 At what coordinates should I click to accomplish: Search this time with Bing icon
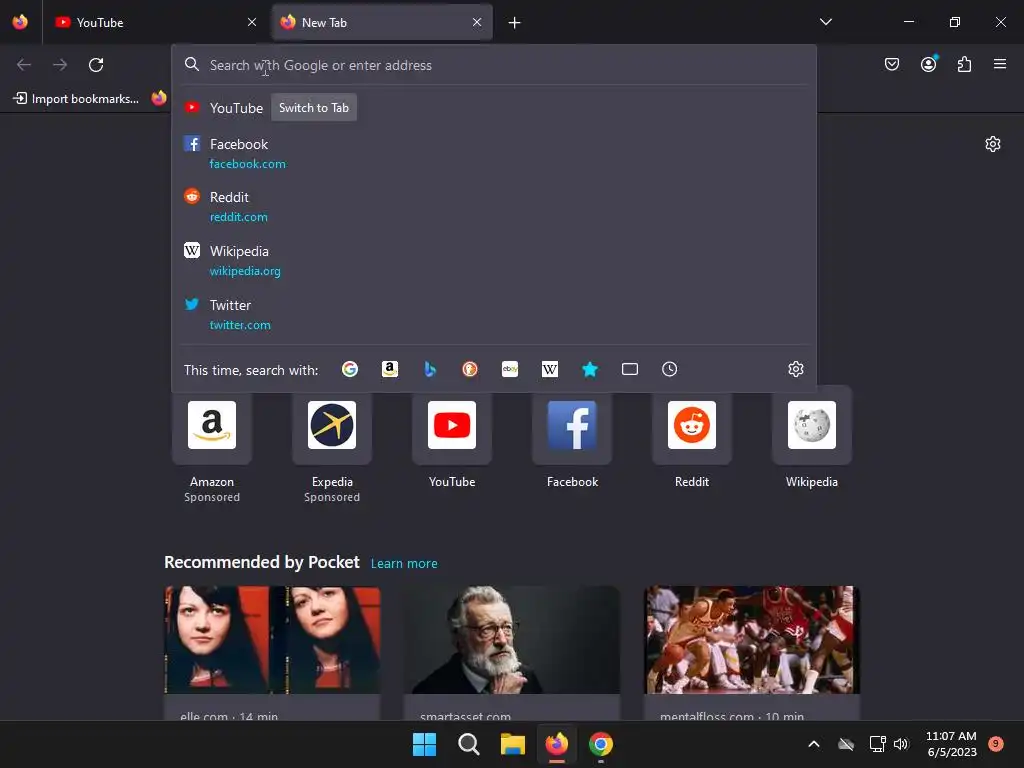click(x=430, y=369)
